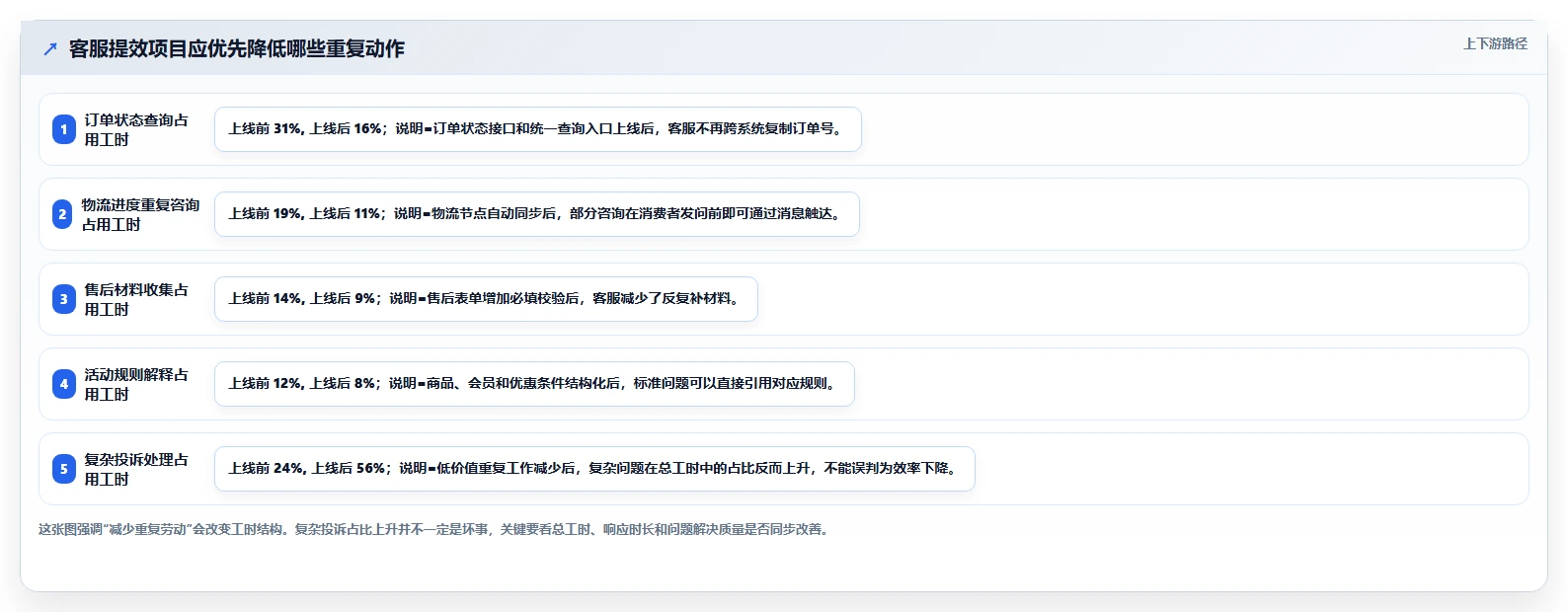This screenshot has height=612, width=1568.
Task: Click the label 订单状态查询占用工时
Action: [x=136, y=129]
